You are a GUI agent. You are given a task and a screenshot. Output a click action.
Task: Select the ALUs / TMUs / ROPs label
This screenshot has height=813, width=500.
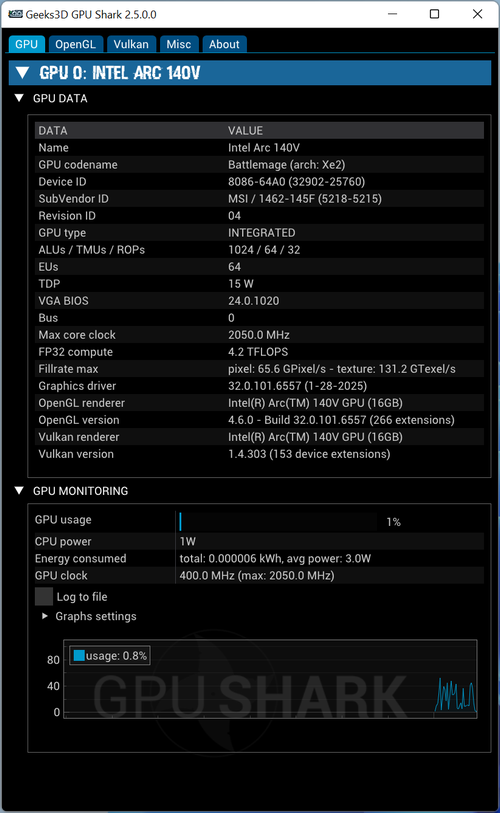91,250
